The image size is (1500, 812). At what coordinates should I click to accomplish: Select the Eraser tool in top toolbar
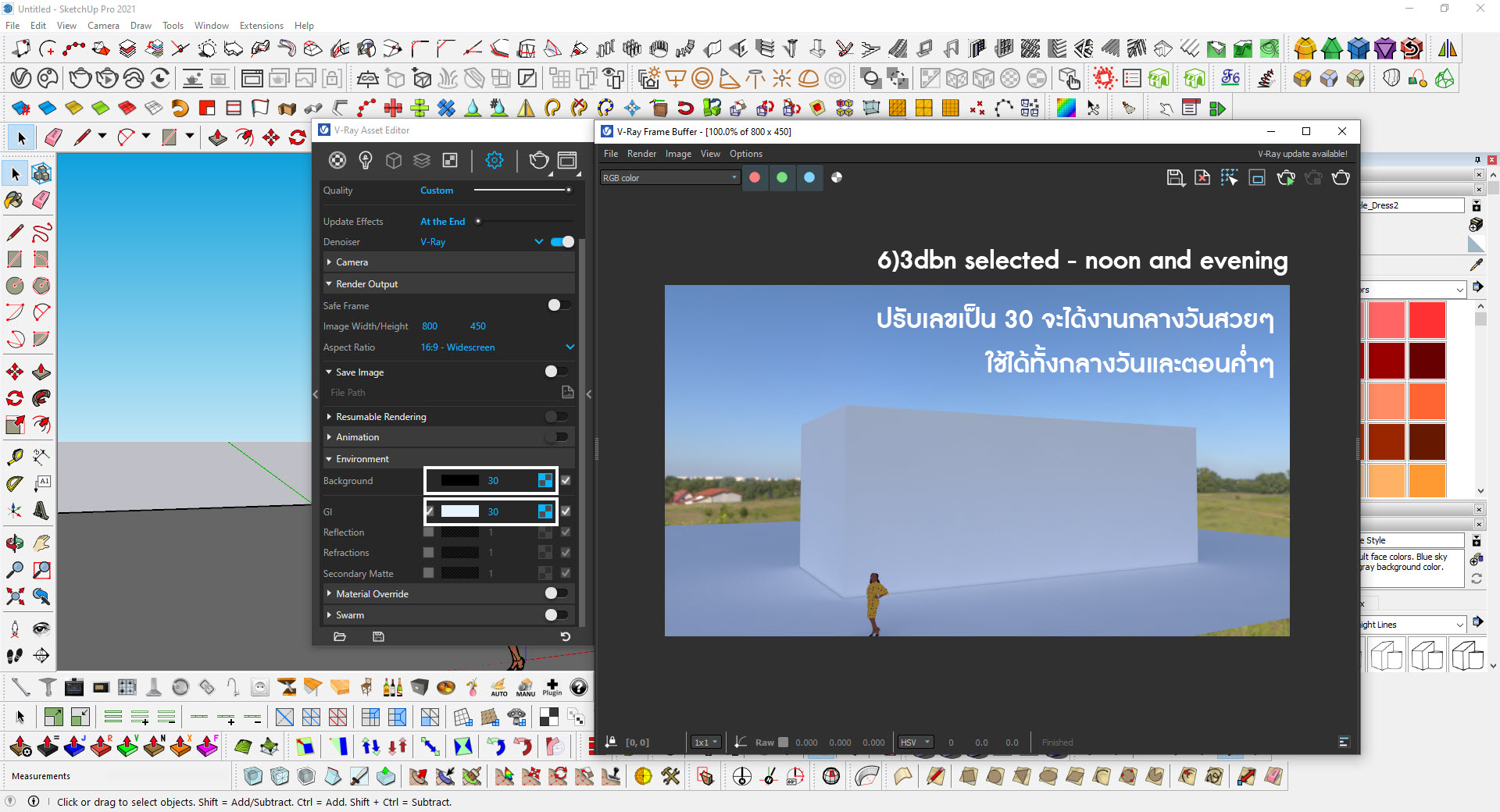pyautogui.click(x=53, y=138)
